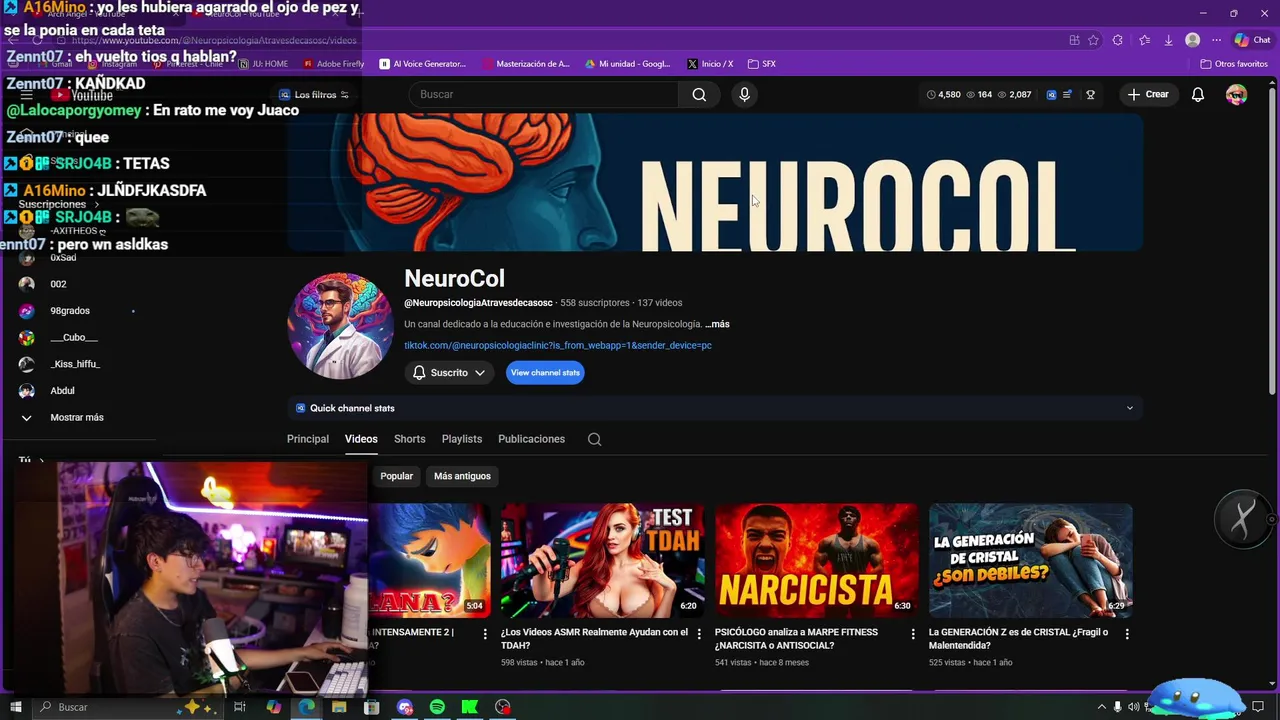Screen dimensions: 1280x720
Task: Open browser profile avatar
Action: [1192, 40]
